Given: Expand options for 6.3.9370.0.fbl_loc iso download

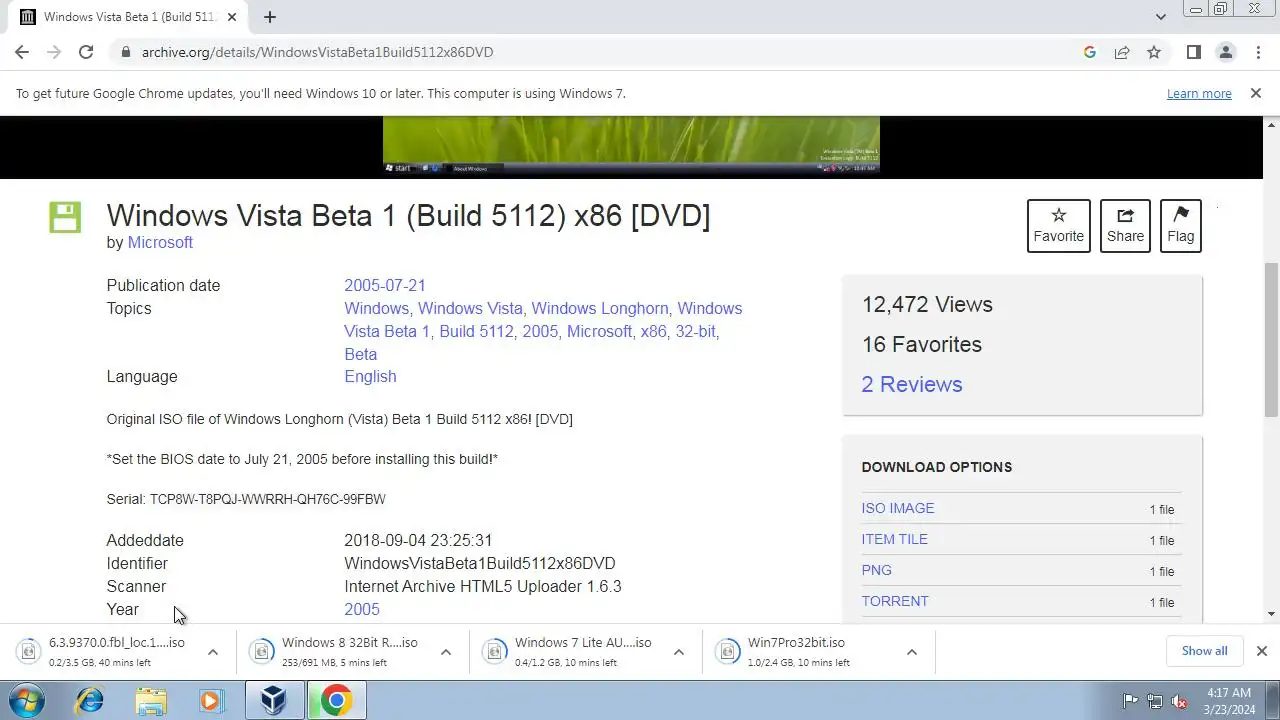Looking at the screenshot, I should click(x=213, y=652).
